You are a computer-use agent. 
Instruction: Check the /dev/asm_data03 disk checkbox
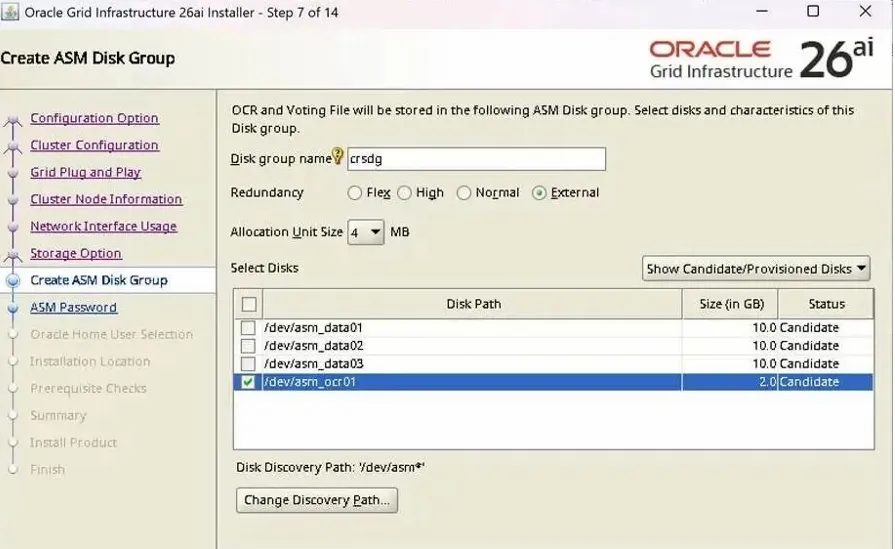coord(248,364)
